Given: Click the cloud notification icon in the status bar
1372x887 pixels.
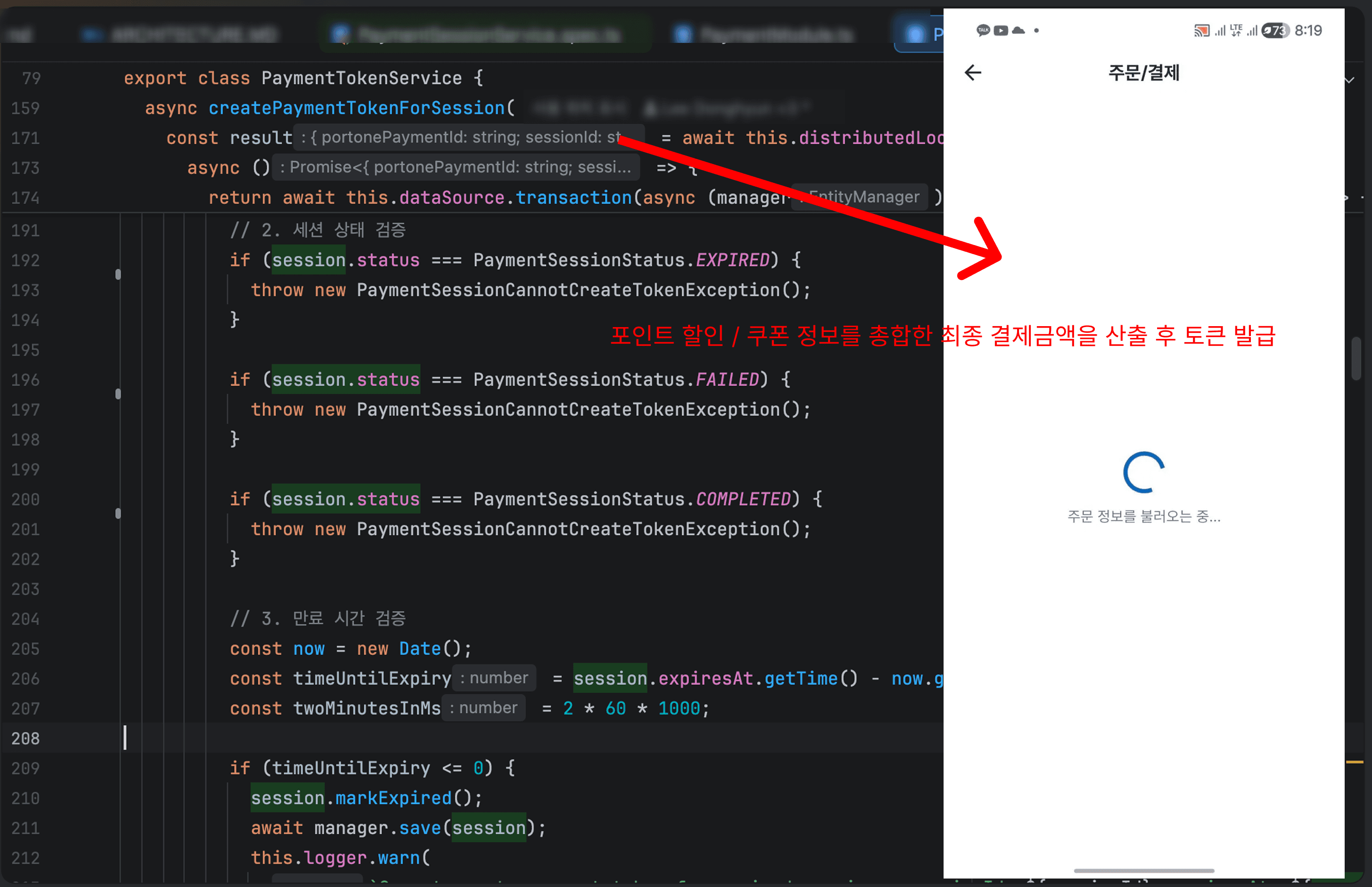Looking at the screenshot, I should point(1019,31).
